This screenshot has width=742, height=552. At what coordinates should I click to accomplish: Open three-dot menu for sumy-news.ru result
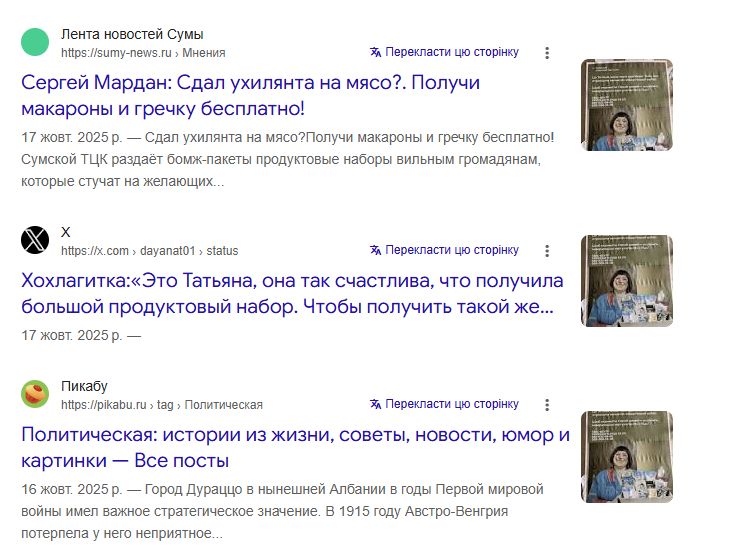point(546,53)
